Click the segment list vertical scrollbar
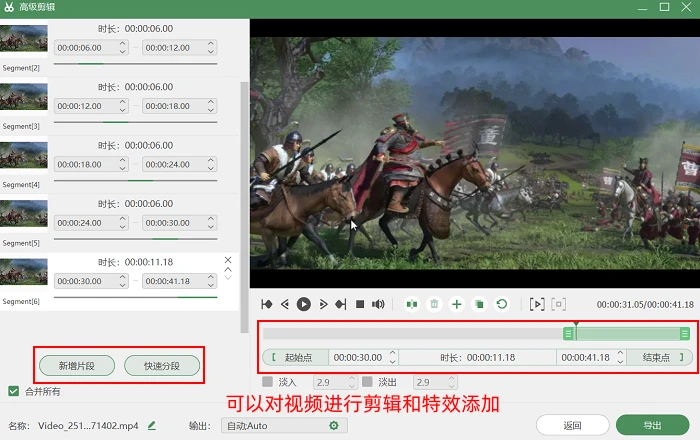 [x=244, y=207]
